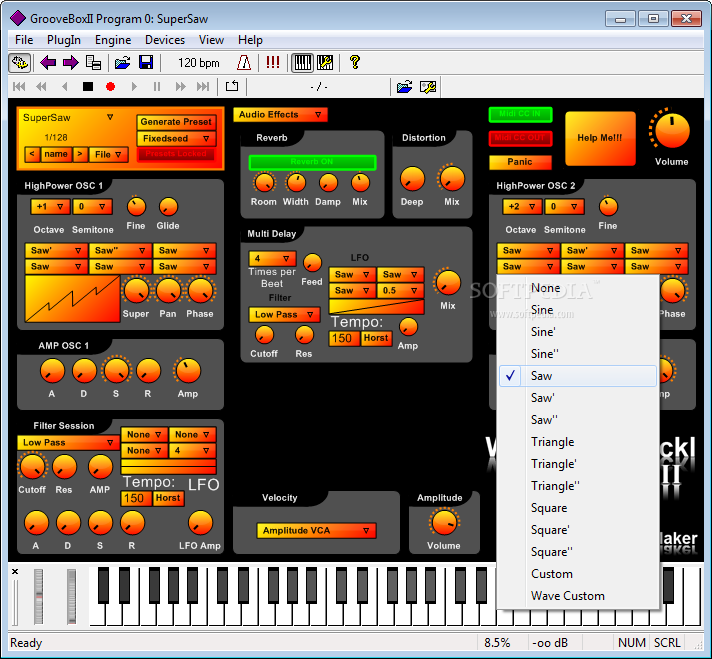Skip to end of track
The height and width of the screenshot is (659, 712).
(x=203, y=86)
